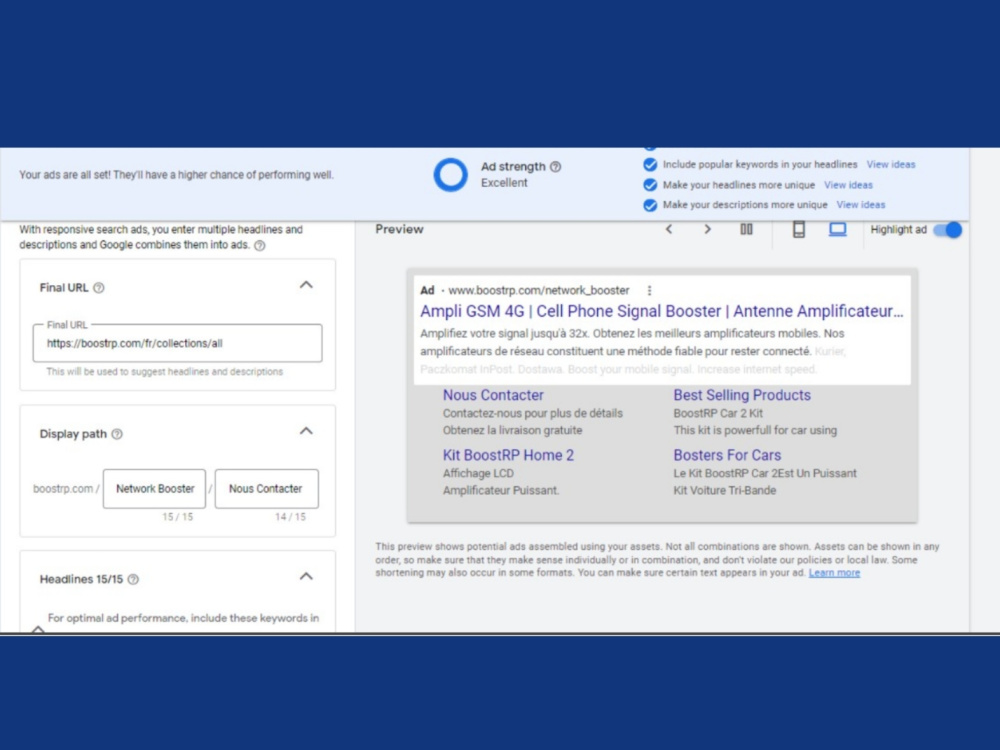The width and height of the screenshot is (1000, 750).
Task: Click the www.boostrp.com/network_booster display URL
Action: tap(538, 290)
